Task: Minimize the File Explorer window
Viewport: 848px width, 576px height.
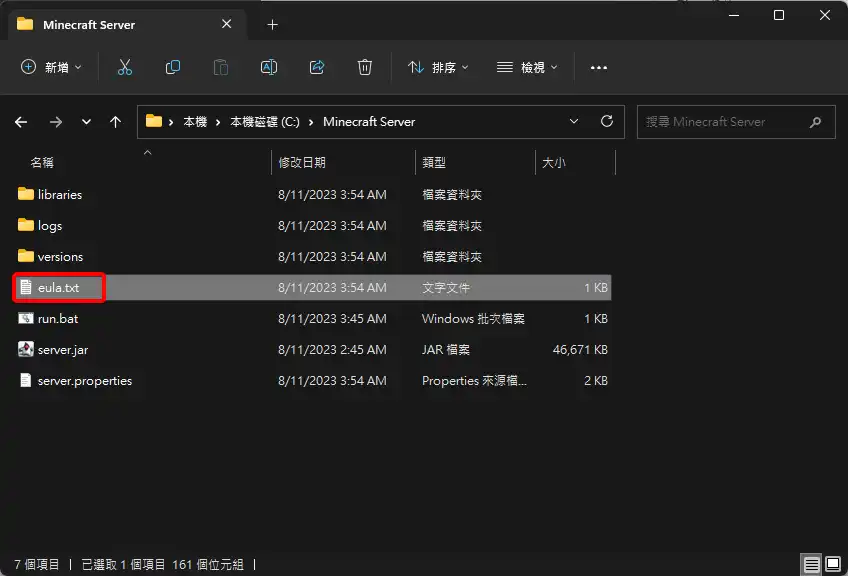Action: pyautogui.click(x=733, y=15)
